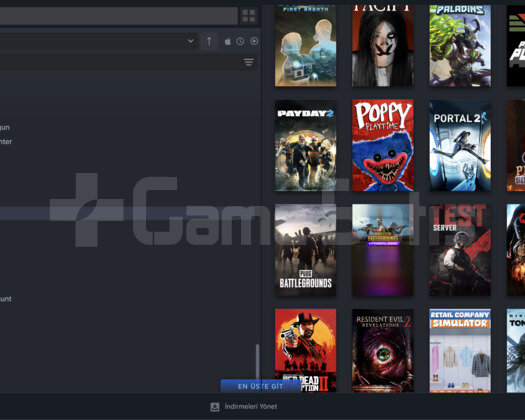Open the PUBG Test Server cover
This screenshot has width=525, height=420.
pos(460,250)
